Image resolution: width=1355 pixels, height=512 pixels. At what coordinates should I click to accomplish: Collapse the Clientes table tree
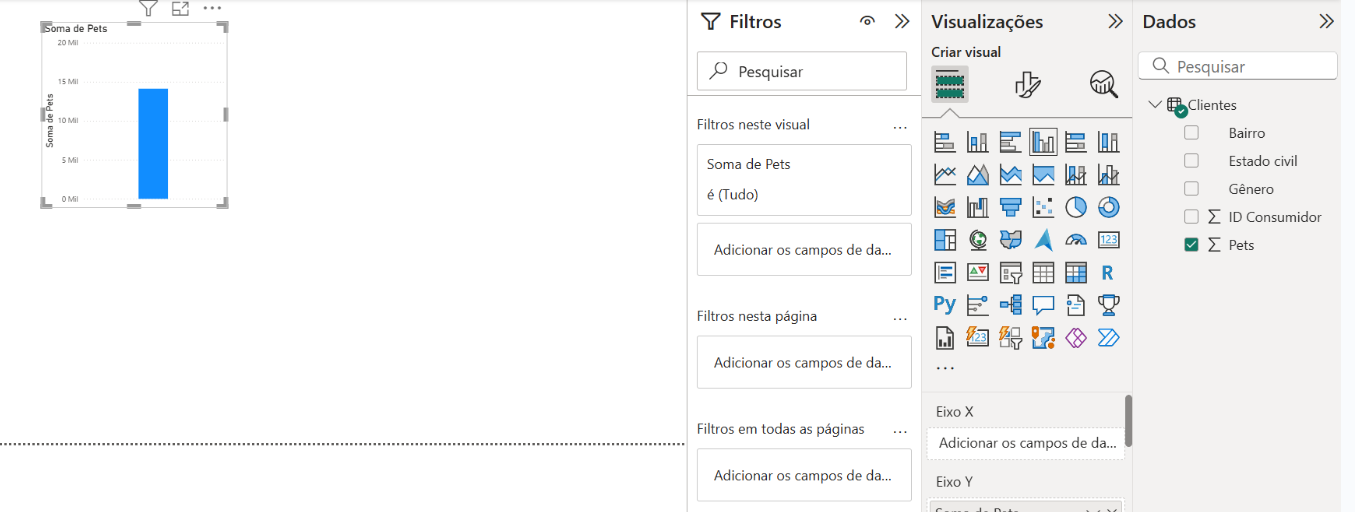tap(1155, 104)
